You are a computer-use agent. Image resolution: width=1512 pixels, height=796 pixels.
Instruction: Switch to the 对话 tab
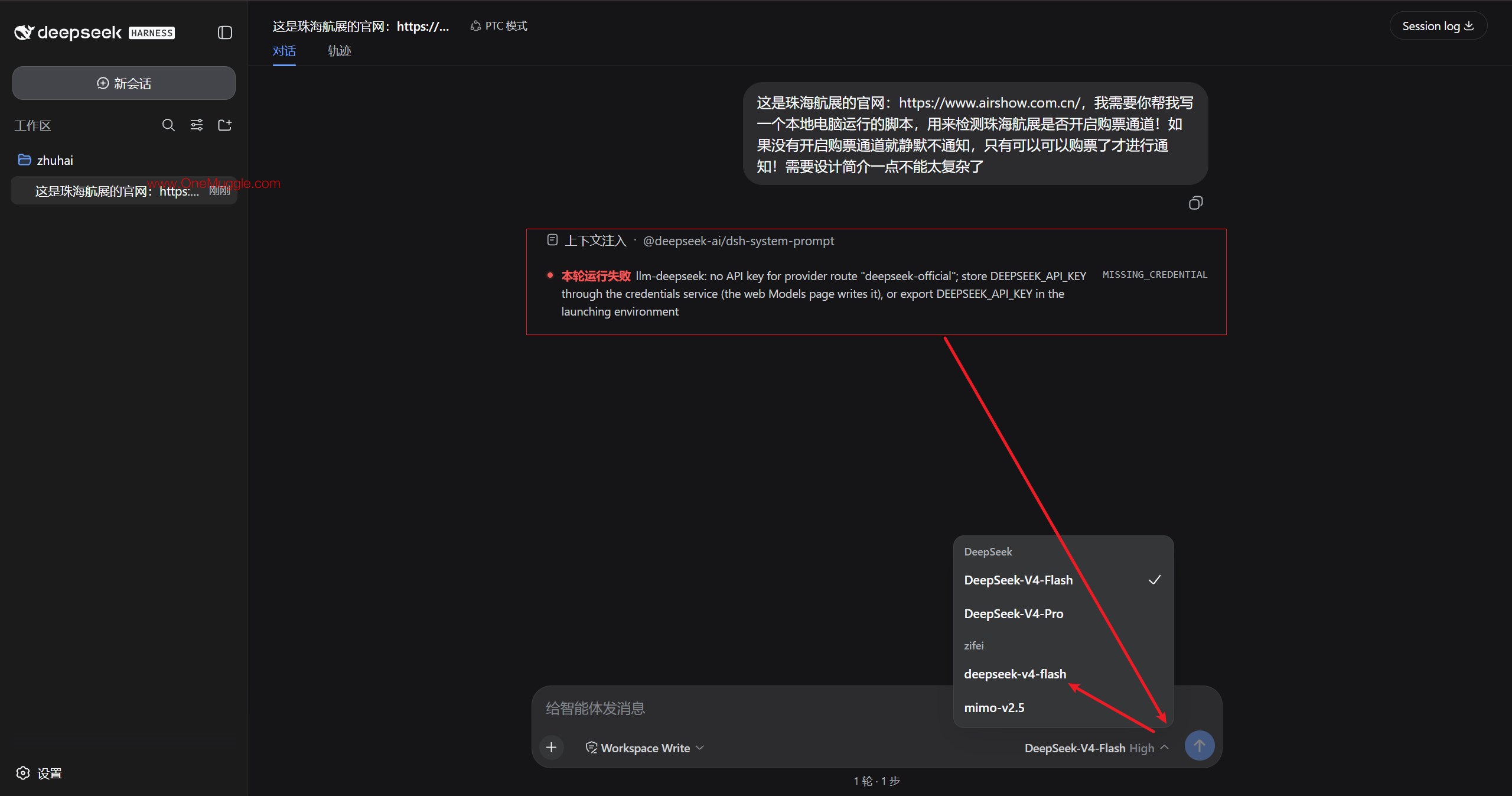(x=284, y=51)
